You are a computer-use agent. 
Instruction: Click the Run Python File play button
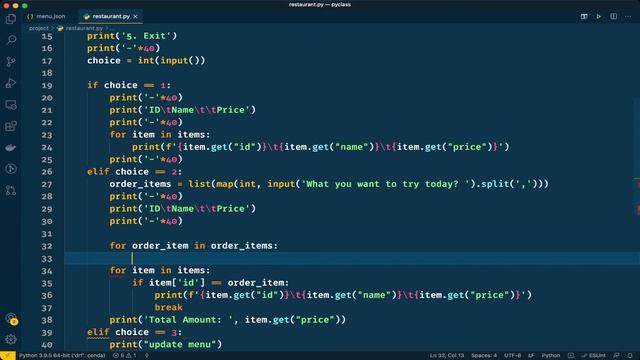point(599,16)
